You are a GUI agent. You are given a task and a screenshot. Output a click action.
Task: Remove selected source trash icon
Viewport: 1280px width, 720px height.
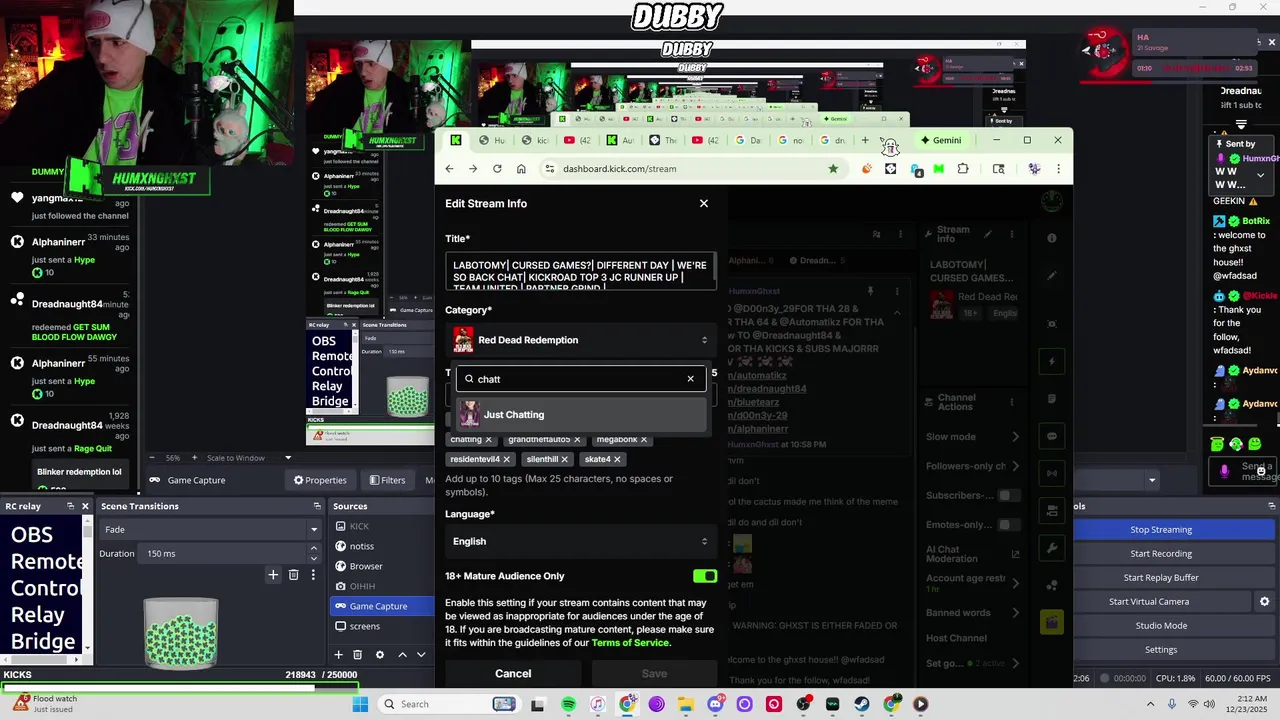point(357,655)
